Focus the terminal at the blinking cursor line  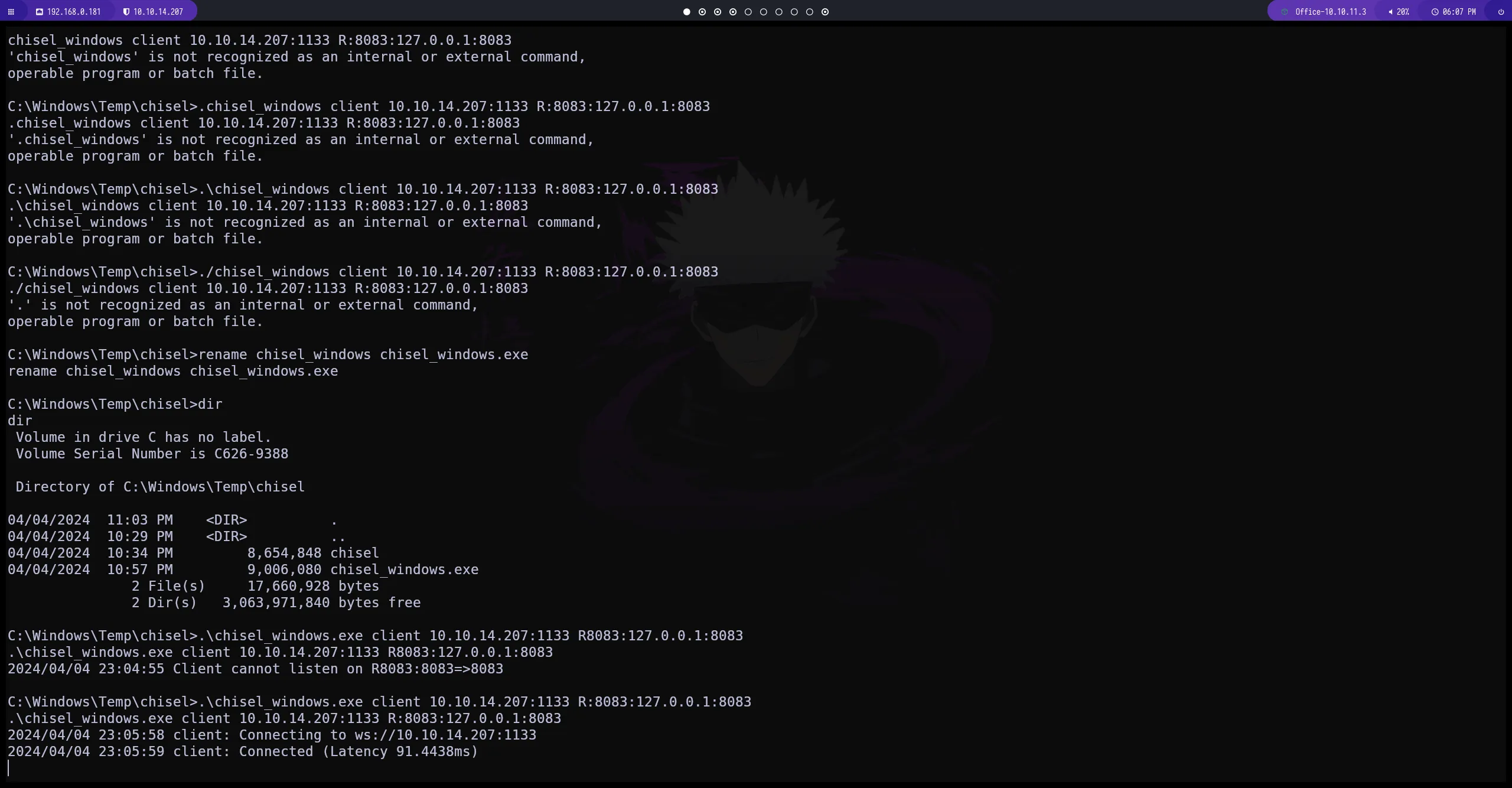click(x=9, y=768)
